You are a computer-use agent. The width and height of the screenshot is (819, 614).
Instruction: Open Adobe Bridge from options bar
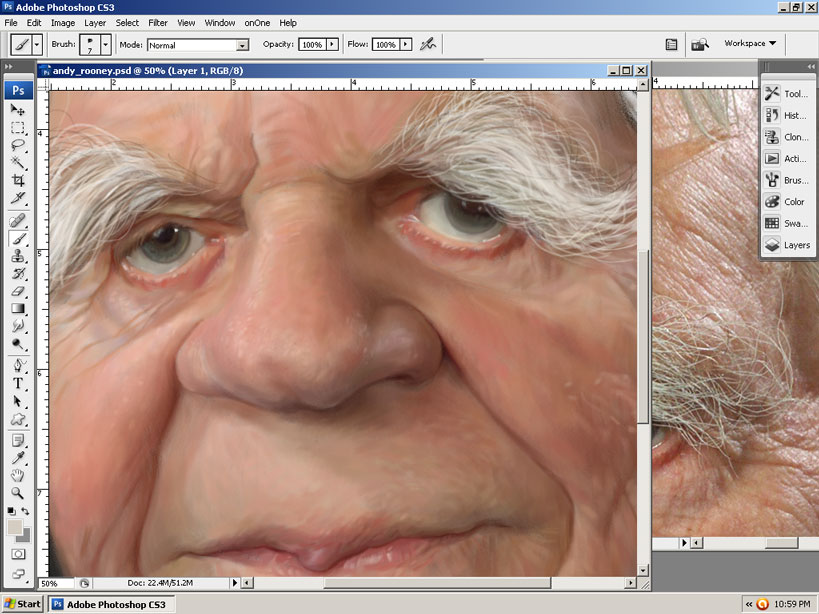(x=699, y=44)
